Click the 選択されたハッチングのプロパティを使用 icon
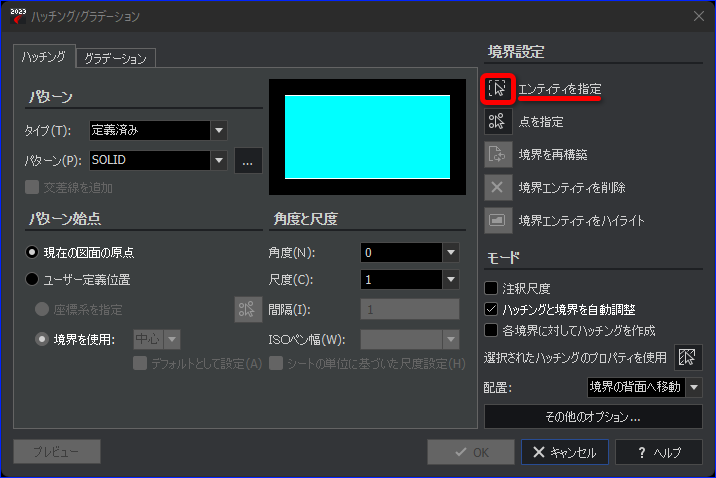This screenshot has width=716, height=478. point(688,357)
